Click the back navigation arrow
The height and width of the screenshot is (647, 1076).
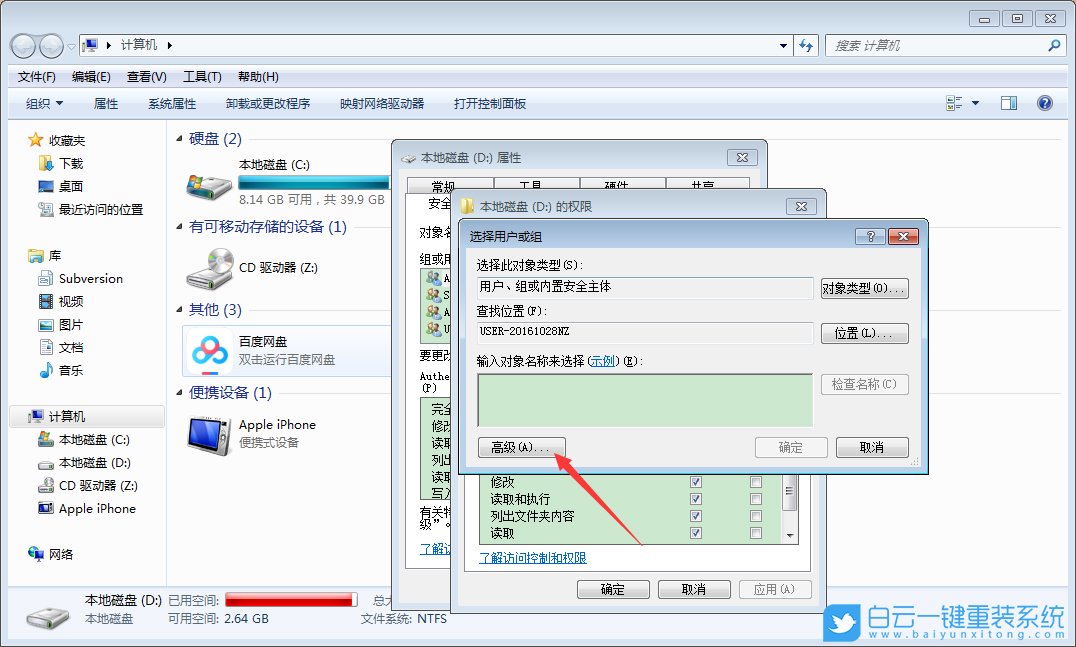pos(22,45)
